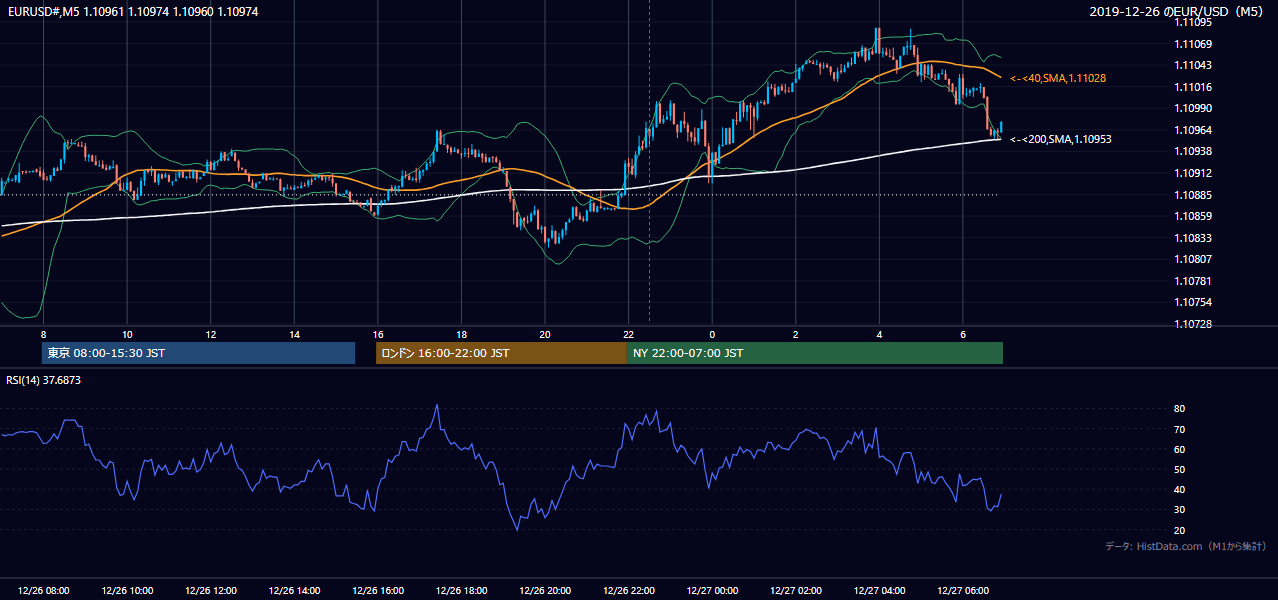The height and width of the screenshot is (600, 1278).
Task: Select the NY 22:00-07:00 JST session bar
Action: (814, 353)
